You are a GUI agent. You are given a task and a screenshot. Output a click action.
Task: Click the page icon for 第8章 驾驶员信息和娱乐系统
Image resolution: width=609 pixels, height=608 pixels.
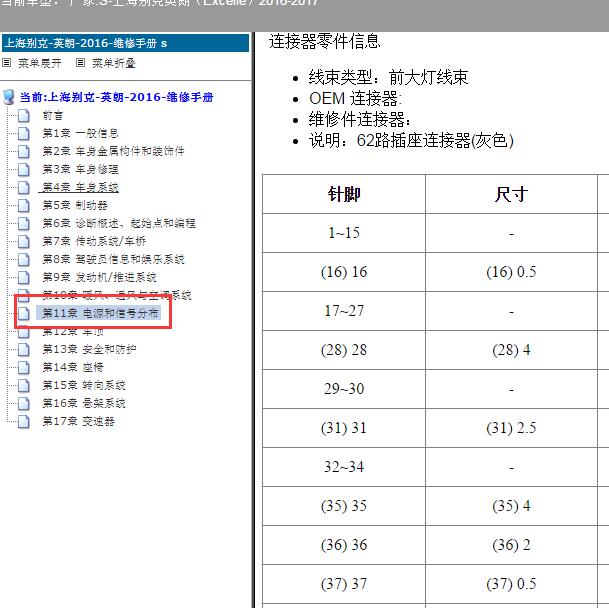24,259
